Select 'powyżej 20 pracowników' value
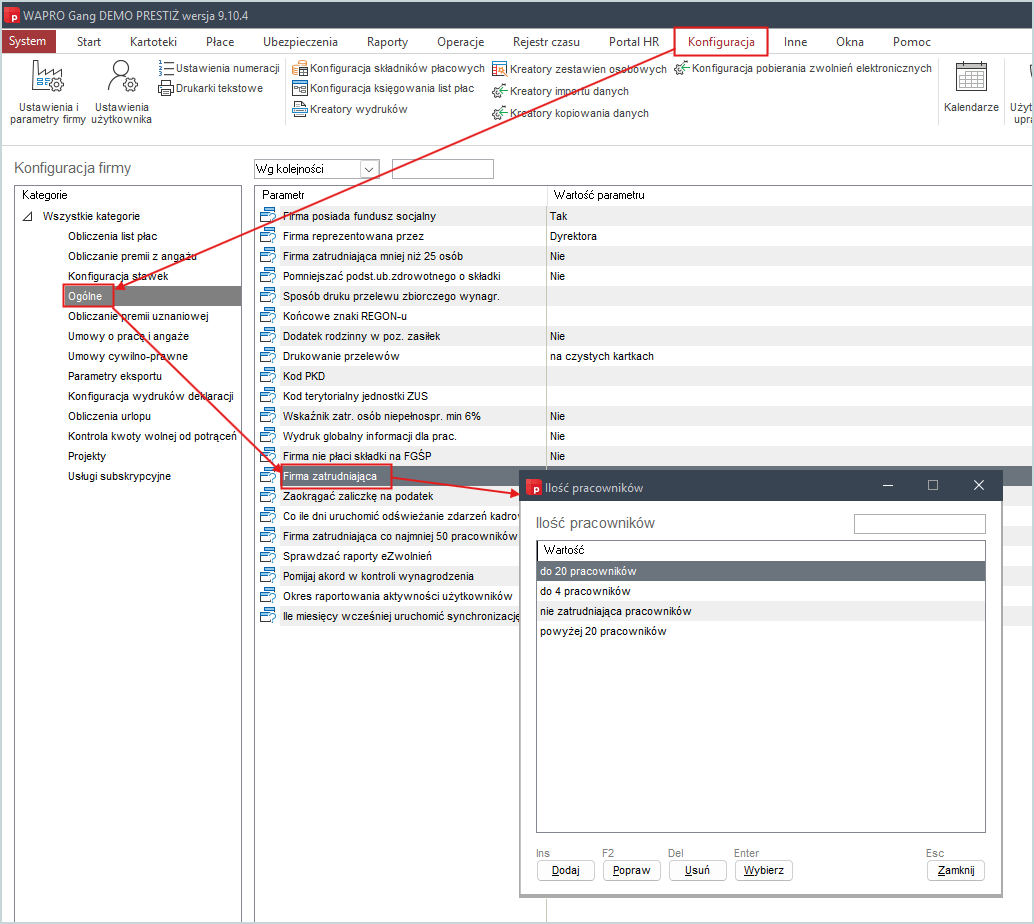Screen dimensions: 1034x924 coord(761,631)
